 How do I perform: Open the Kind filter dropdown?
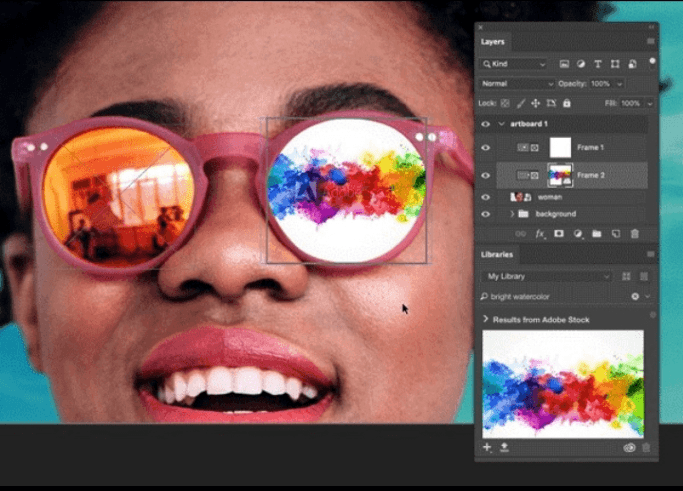[514, 64]
